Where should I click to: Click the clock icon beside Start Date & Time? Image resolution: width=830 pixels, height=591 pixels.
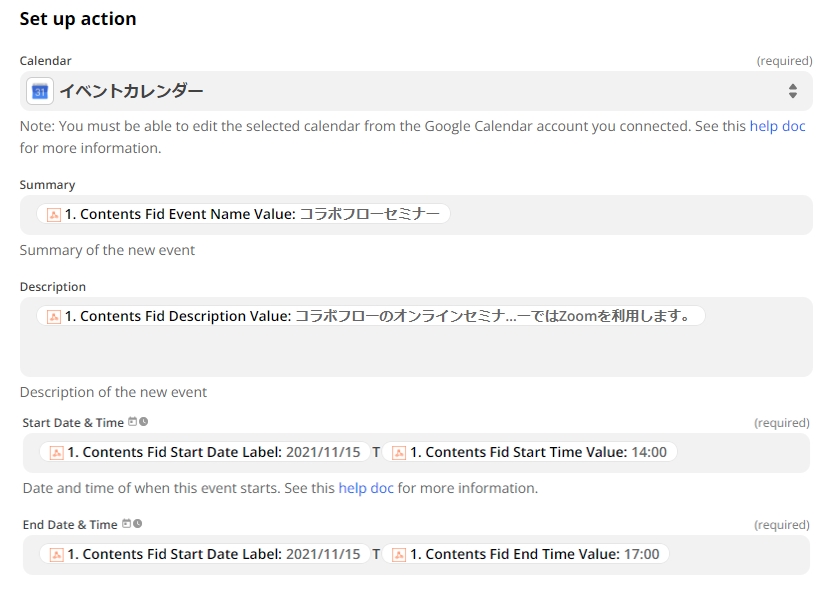(x=143, y=422)
